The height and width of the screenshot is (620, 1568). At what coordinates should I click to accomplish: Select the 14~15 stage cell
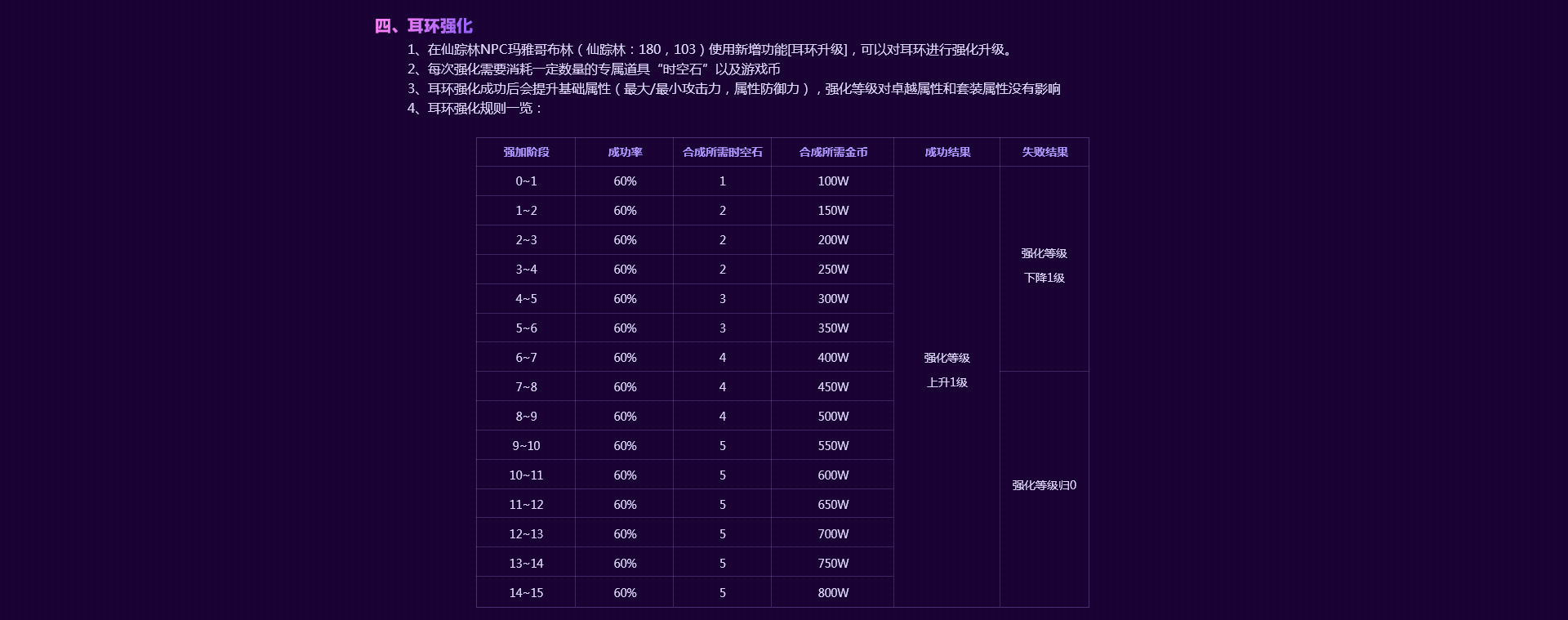(526, 593)
